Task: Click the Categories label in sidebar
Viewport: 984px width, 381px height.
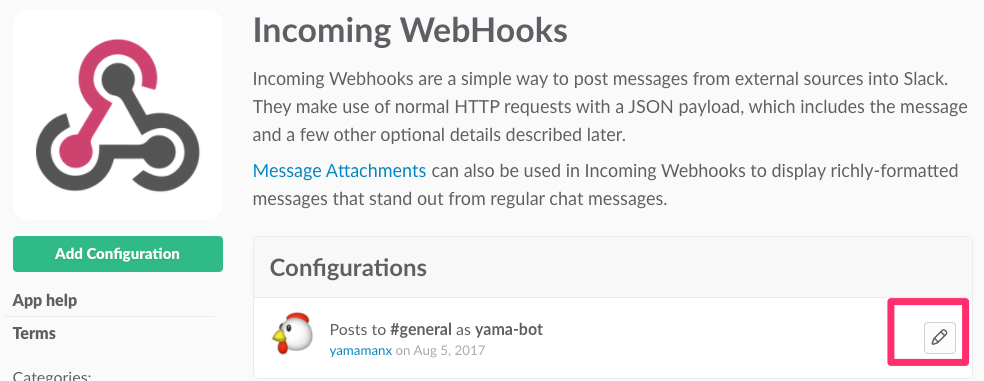Action: pos(52,376)
